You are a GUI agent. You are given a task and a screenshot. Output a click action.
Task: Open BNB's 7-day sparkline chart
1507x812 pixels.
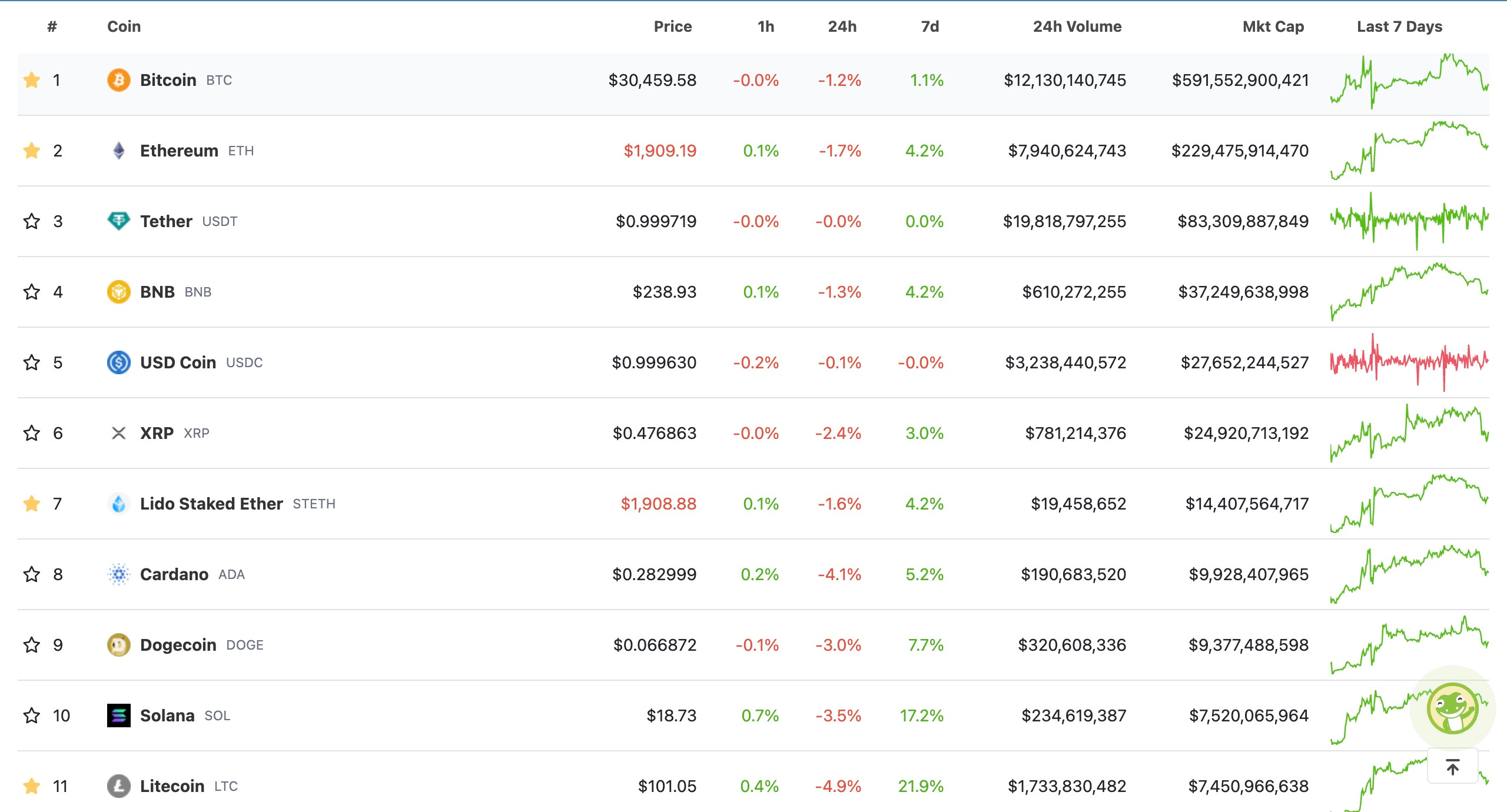[1409, 292]
